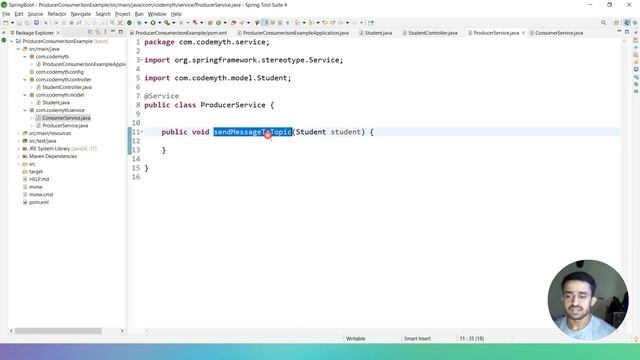Click the External Tools run icon
The height and width of the screenshot is (360, 640).
167,23
